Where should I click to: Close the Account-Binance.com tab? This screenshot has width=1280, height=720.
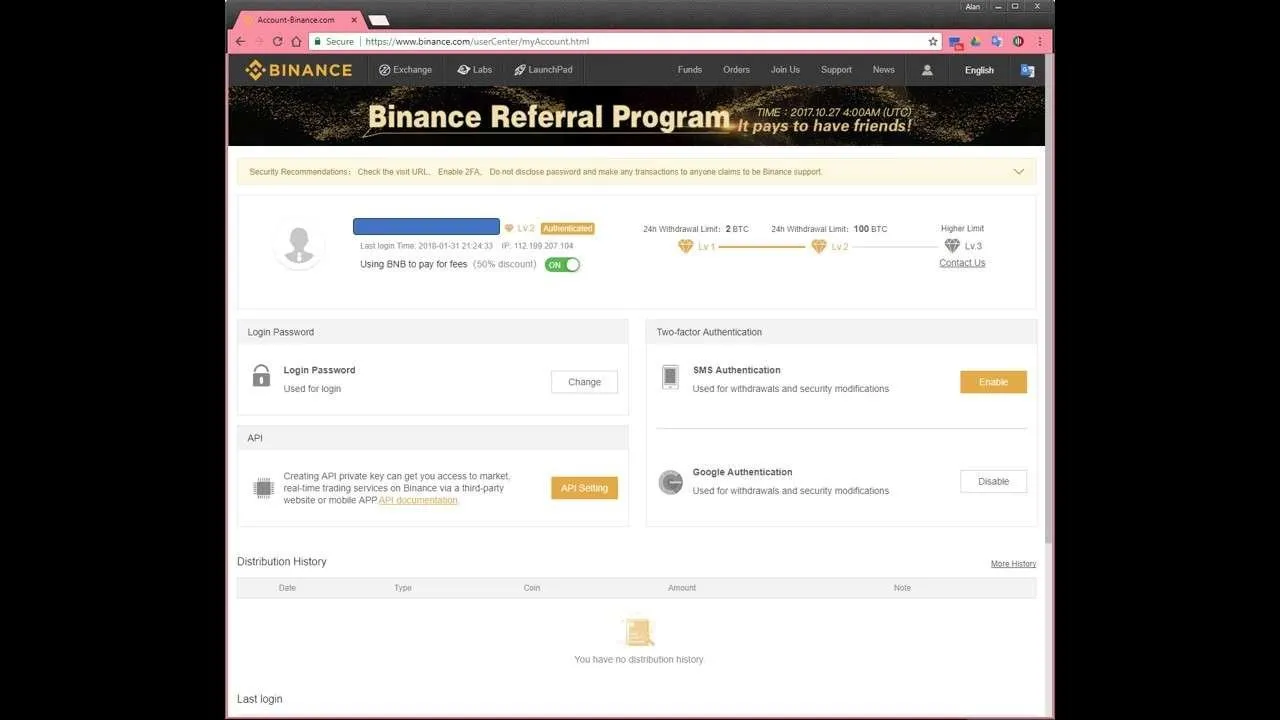point(354,20)
